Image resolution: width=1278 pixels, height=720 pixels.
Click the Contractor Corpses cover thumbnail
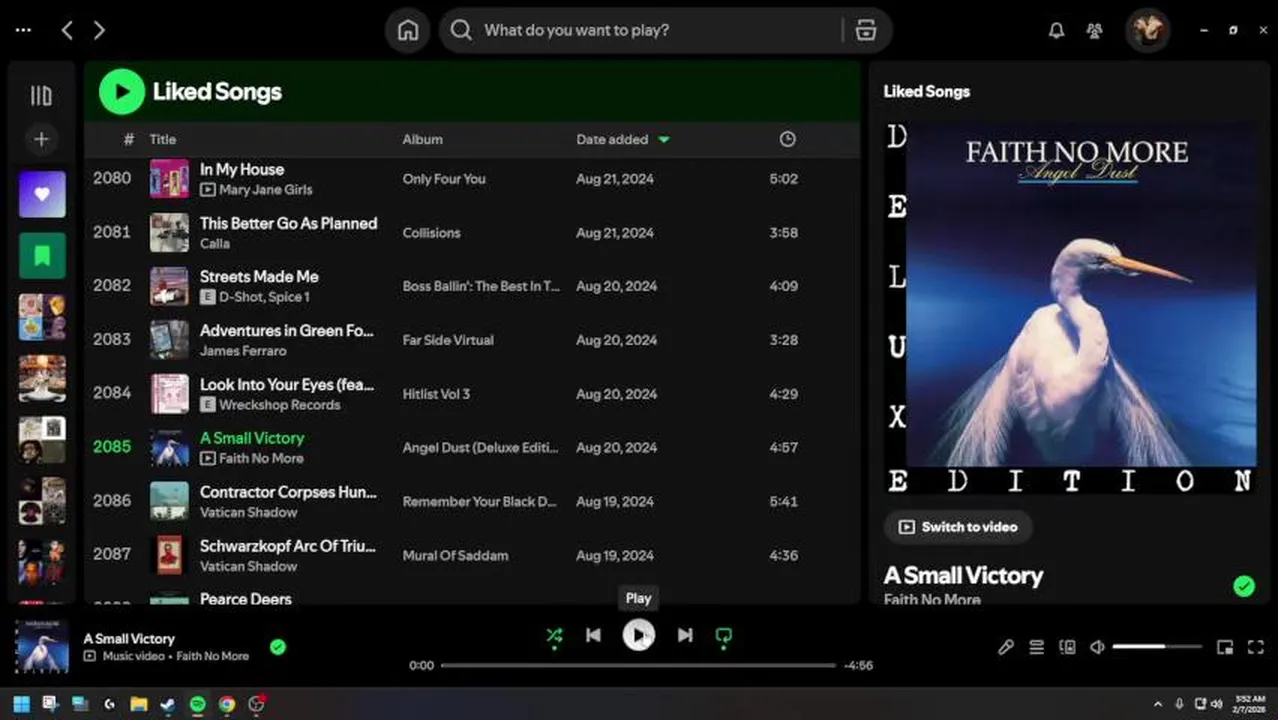[169, 501]
